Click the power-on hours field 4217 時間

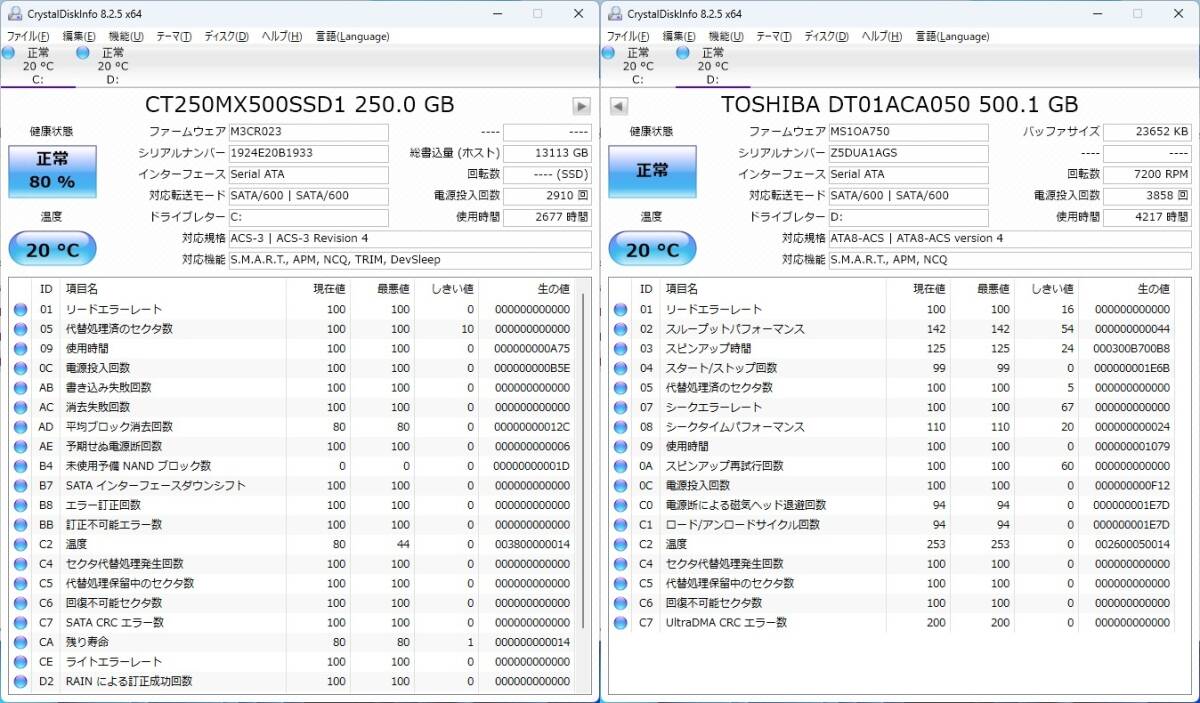click(x=1147, y=217)
